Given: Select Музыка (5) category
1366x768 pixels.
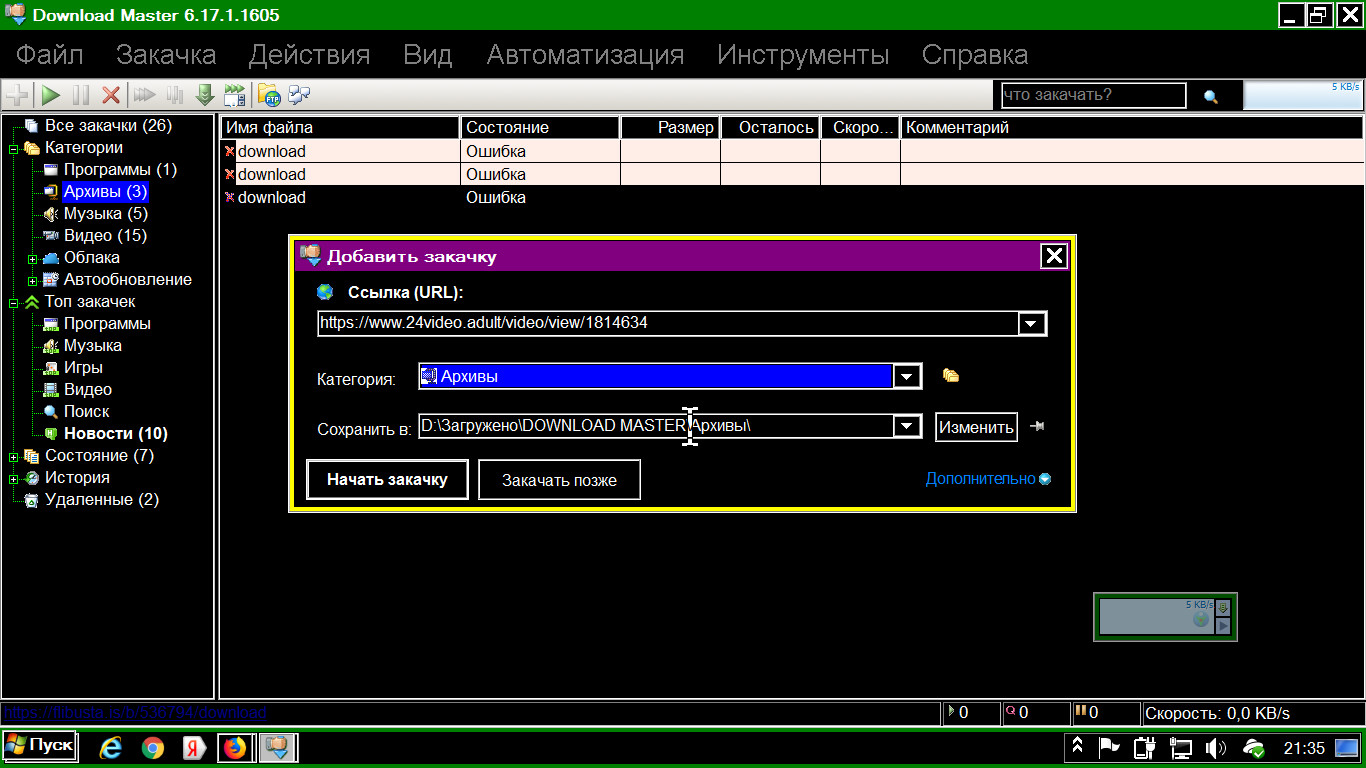Looking at the screenshot, I should (x=105, y=214).
